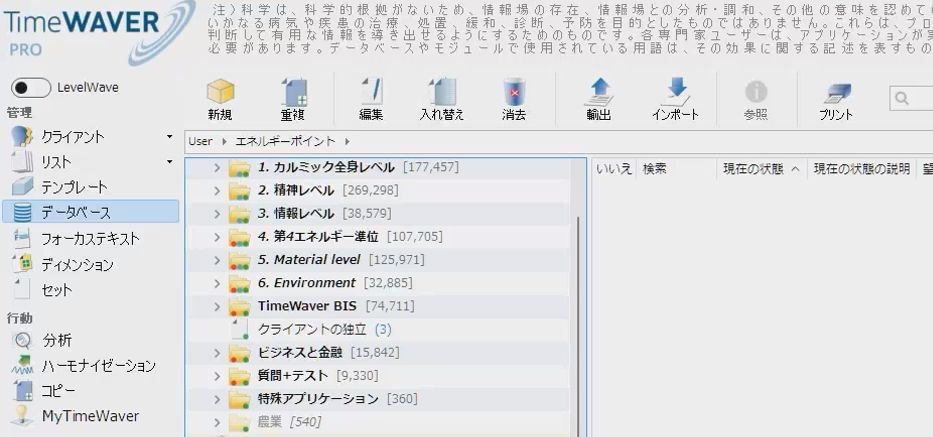Open ディメンション in the sidebar
The height and width of the screenshot is (437, 933).
tap(77, 264)
